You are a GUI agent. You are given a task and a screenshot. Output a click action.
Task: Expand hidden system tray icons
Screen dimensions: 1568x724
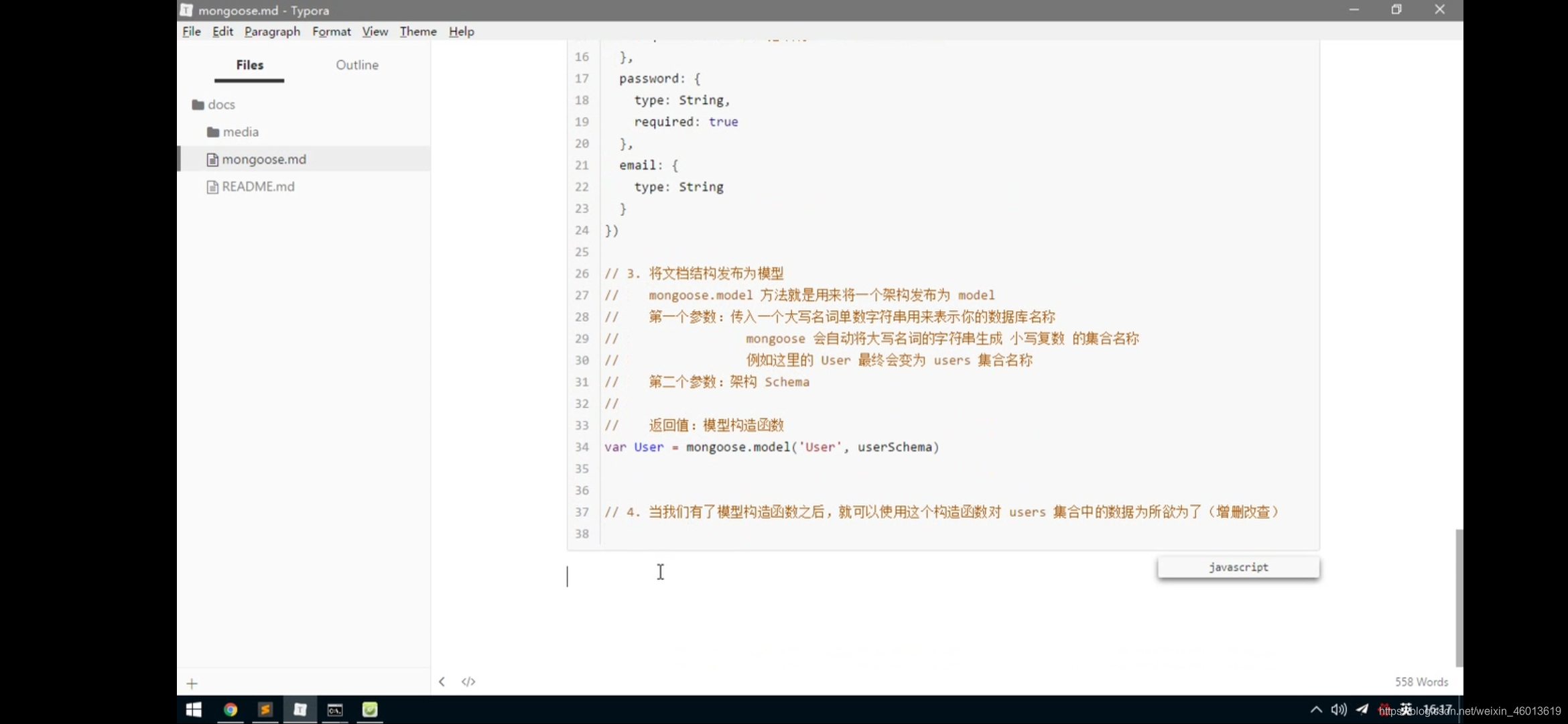(1316, 710)
